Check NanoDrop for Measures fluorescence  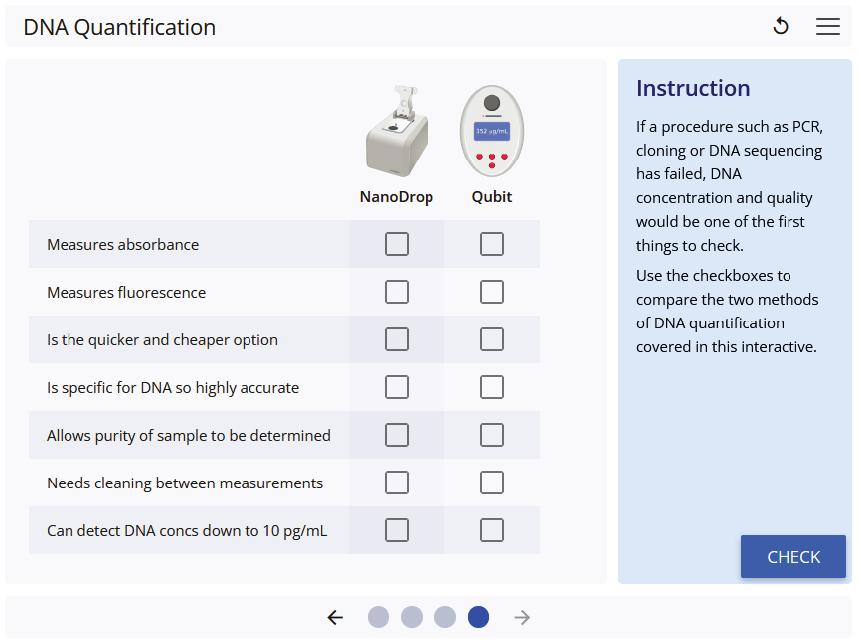pos(397,292)
